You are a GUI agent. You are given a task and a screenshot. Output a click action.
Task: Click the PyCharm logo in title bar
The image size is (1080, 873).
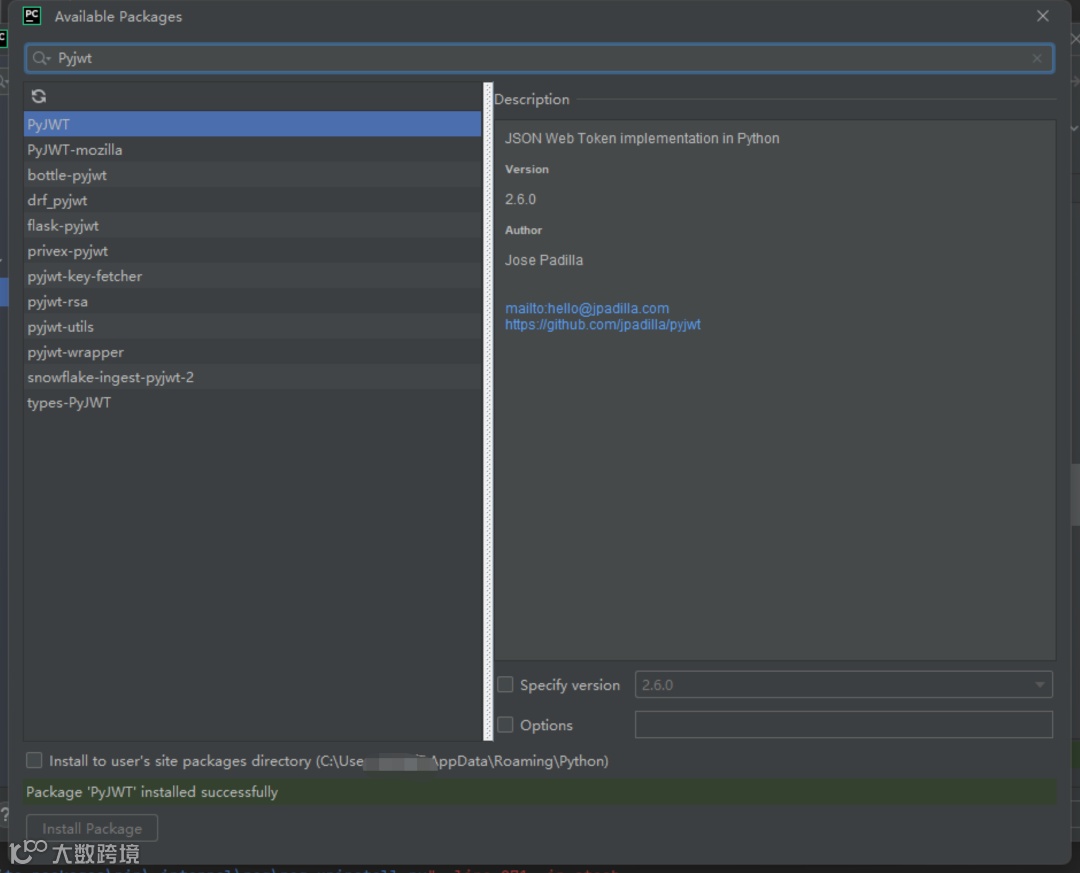[32, 16]
